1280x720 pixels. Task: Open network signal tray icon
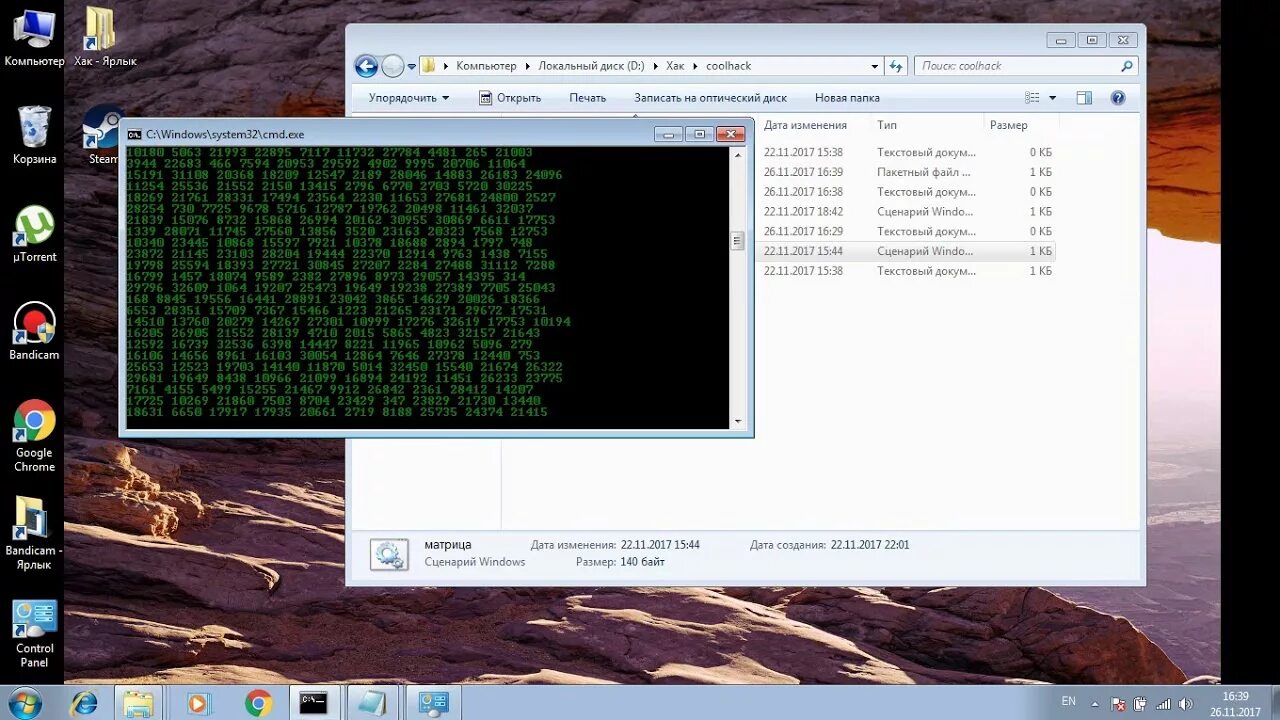click(x=1163, y=704)
